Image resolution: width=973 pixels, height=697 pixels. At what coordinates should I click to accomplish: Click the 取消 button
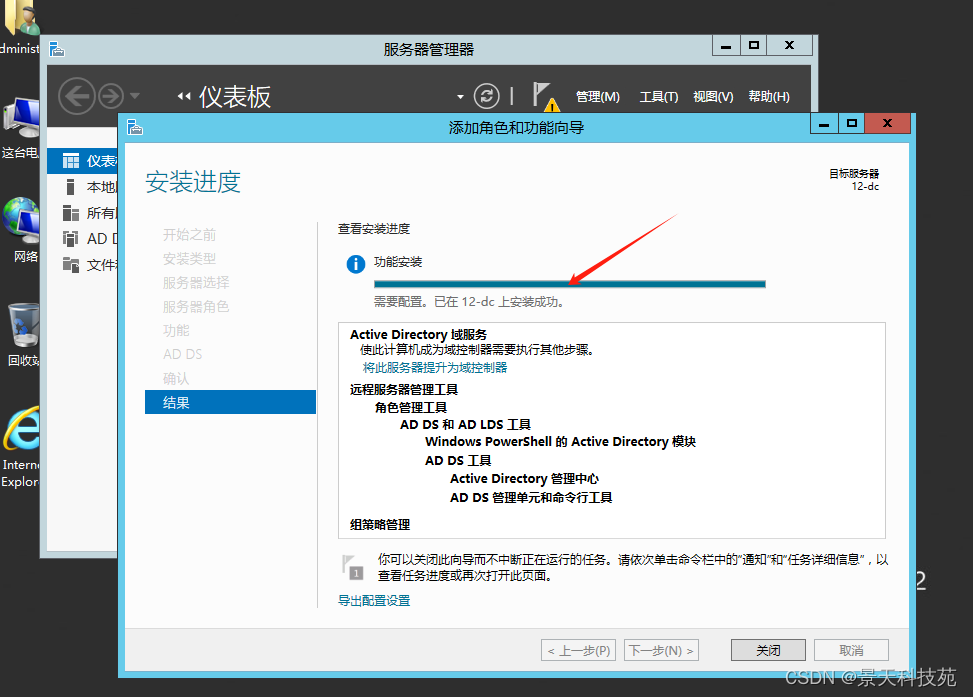pyautogui.click(x=851, y=650)
